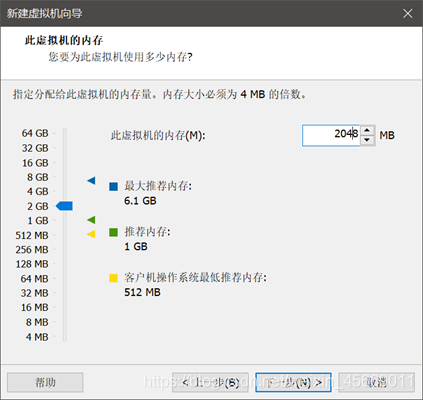This screenshot has height=400, width=423.
Task: Cancel the wizard with the 取消 button
Action: 377,382
